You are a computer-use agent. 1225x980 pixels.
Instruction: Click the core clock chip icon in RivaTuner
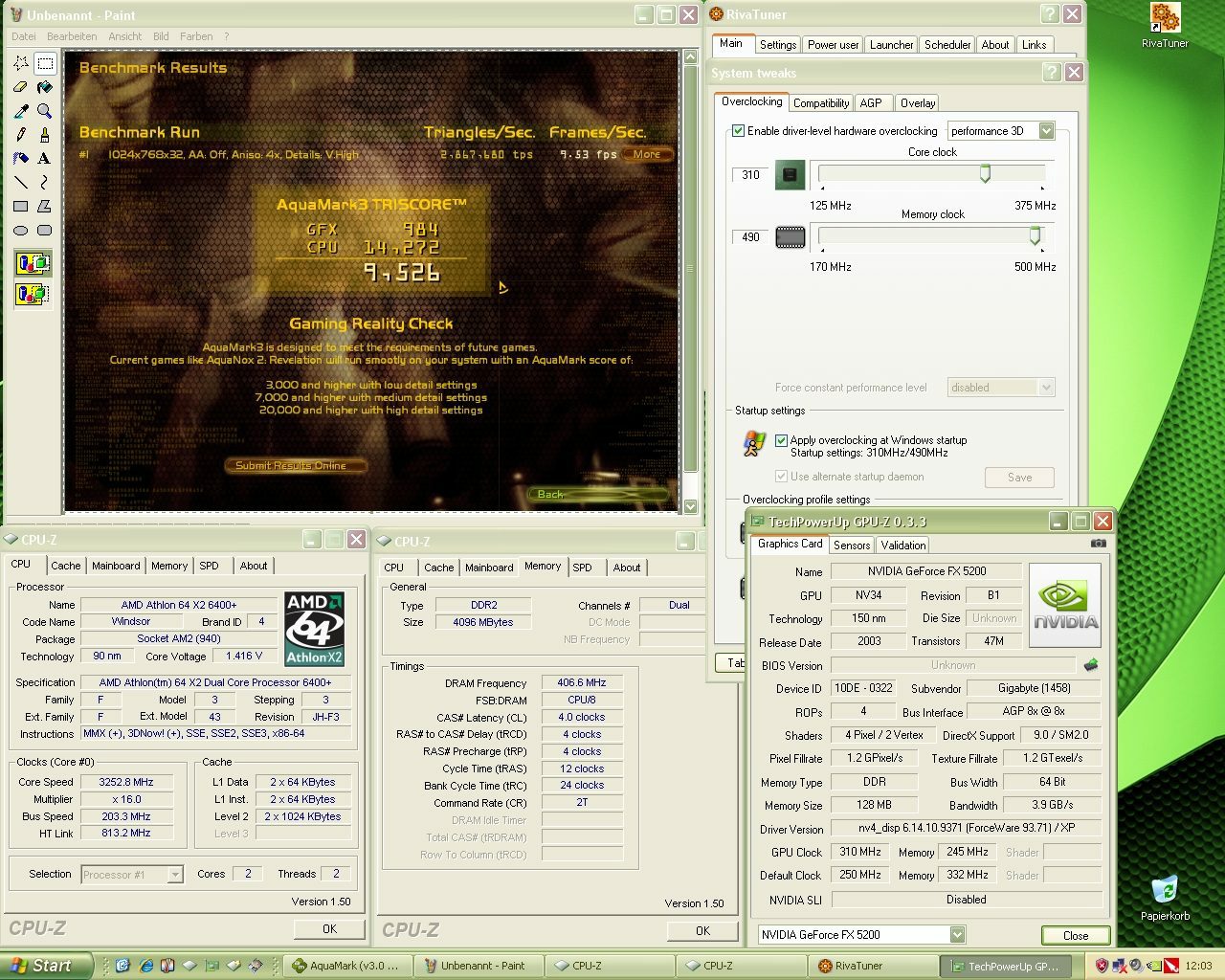pos(790,175)
